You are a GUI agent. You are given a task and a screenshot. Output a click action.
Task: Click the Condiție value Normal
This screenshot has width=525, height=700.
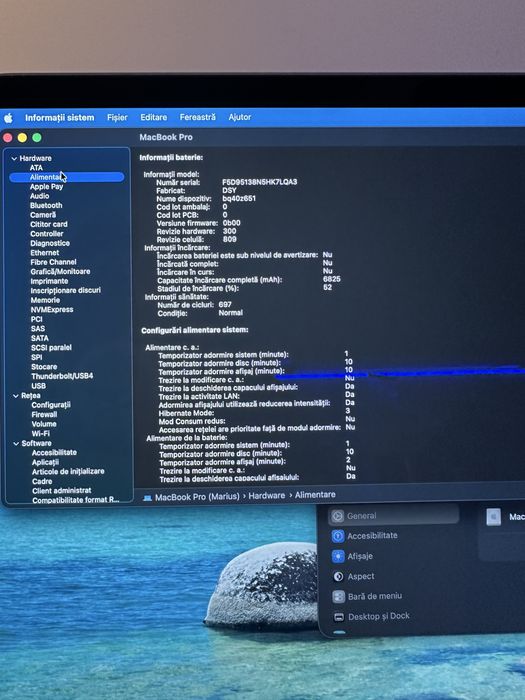click(x=231, y=313)
